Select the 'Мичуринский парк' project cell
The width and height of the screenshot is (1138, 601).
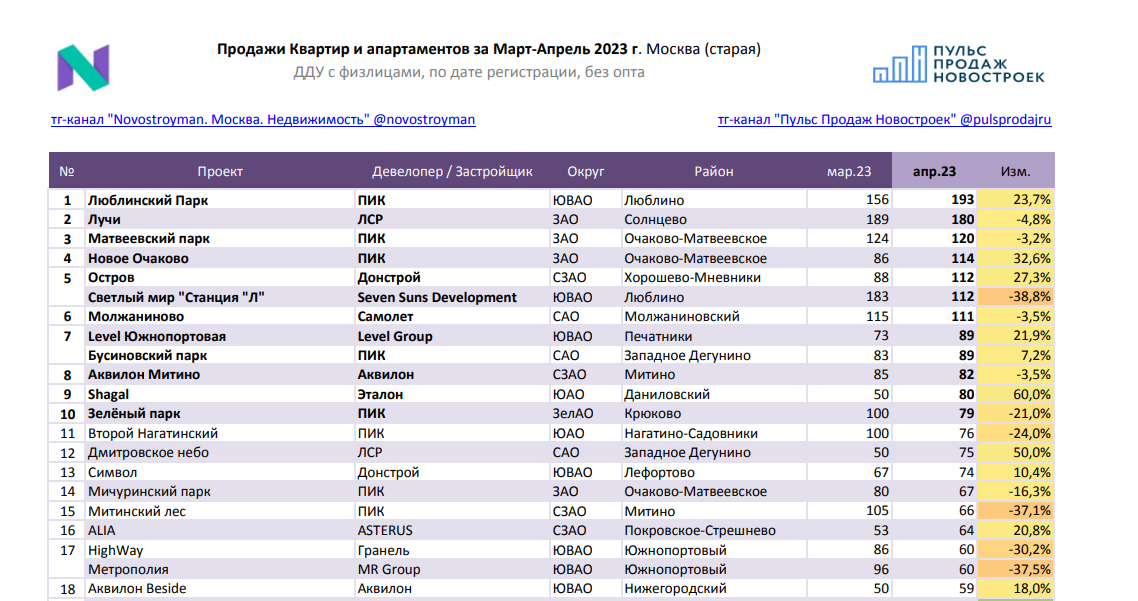click(220, 491)
